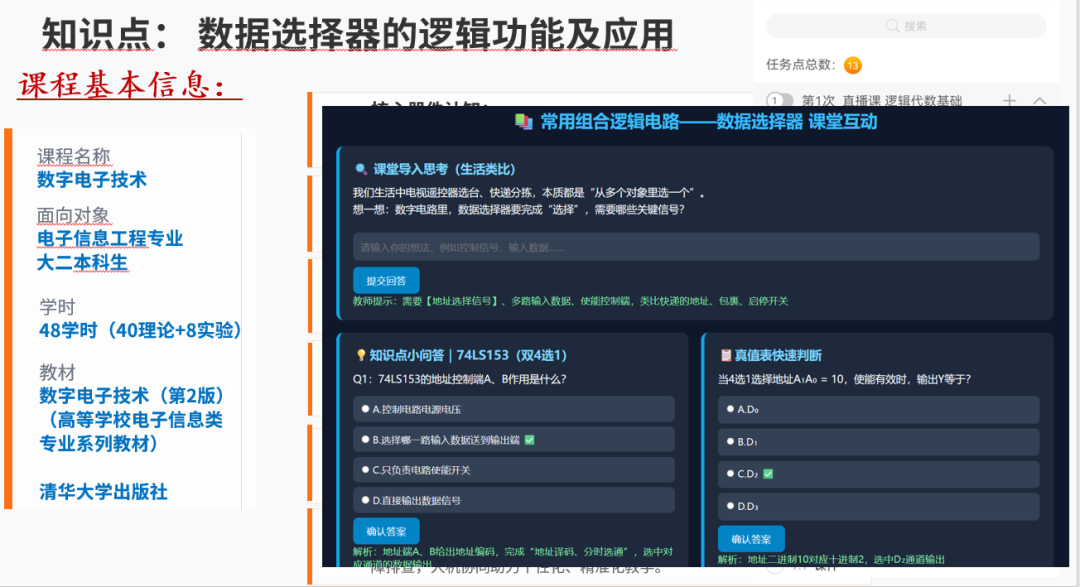Collapse the 第1次 直播课 section with the chevron
The height and width of the screenshot is (587, 1080).
(1039, 101)
